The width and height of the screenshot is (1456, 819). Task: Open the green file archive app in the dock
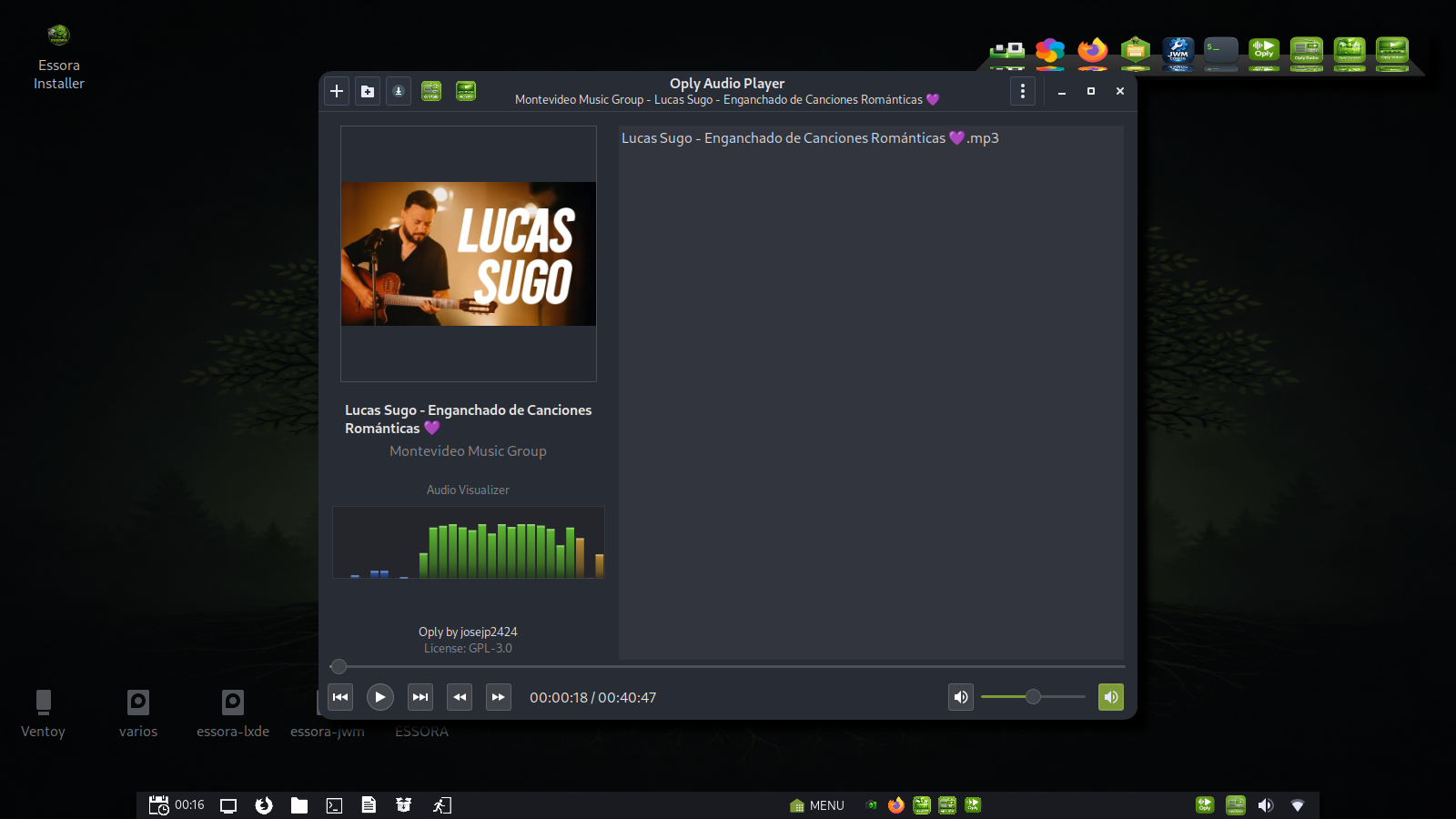[x=1136, y=51]
